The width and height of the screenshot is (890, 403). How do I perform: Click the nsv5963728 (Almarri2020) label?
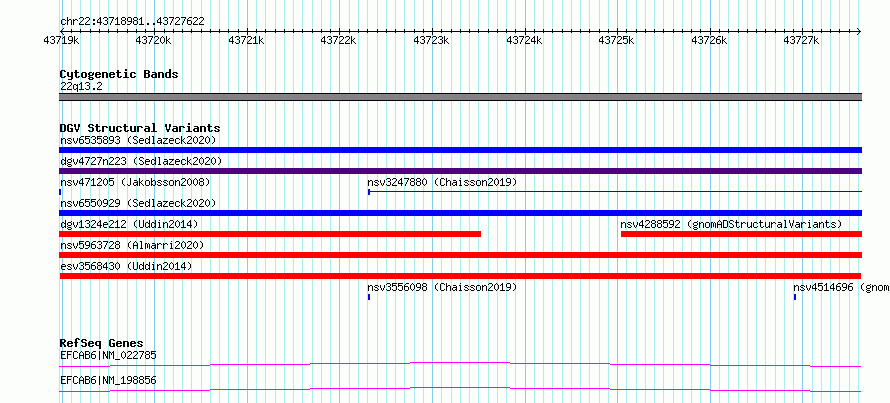click(132, 245)
